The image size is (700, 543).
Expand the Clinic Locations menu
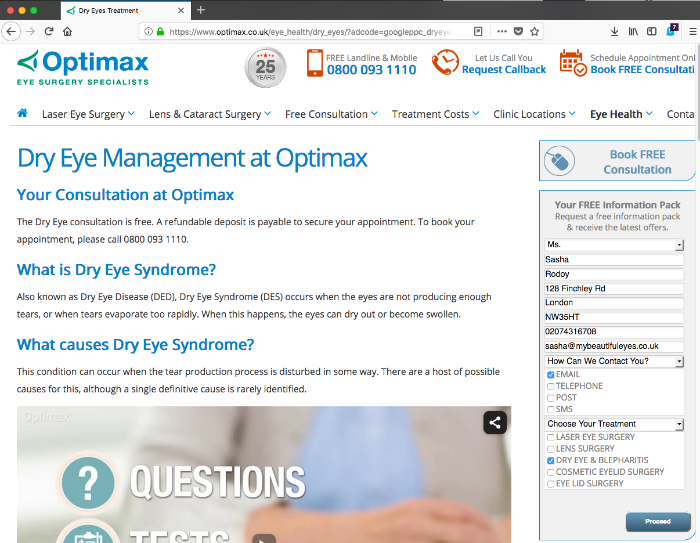[x=534, y=114]
